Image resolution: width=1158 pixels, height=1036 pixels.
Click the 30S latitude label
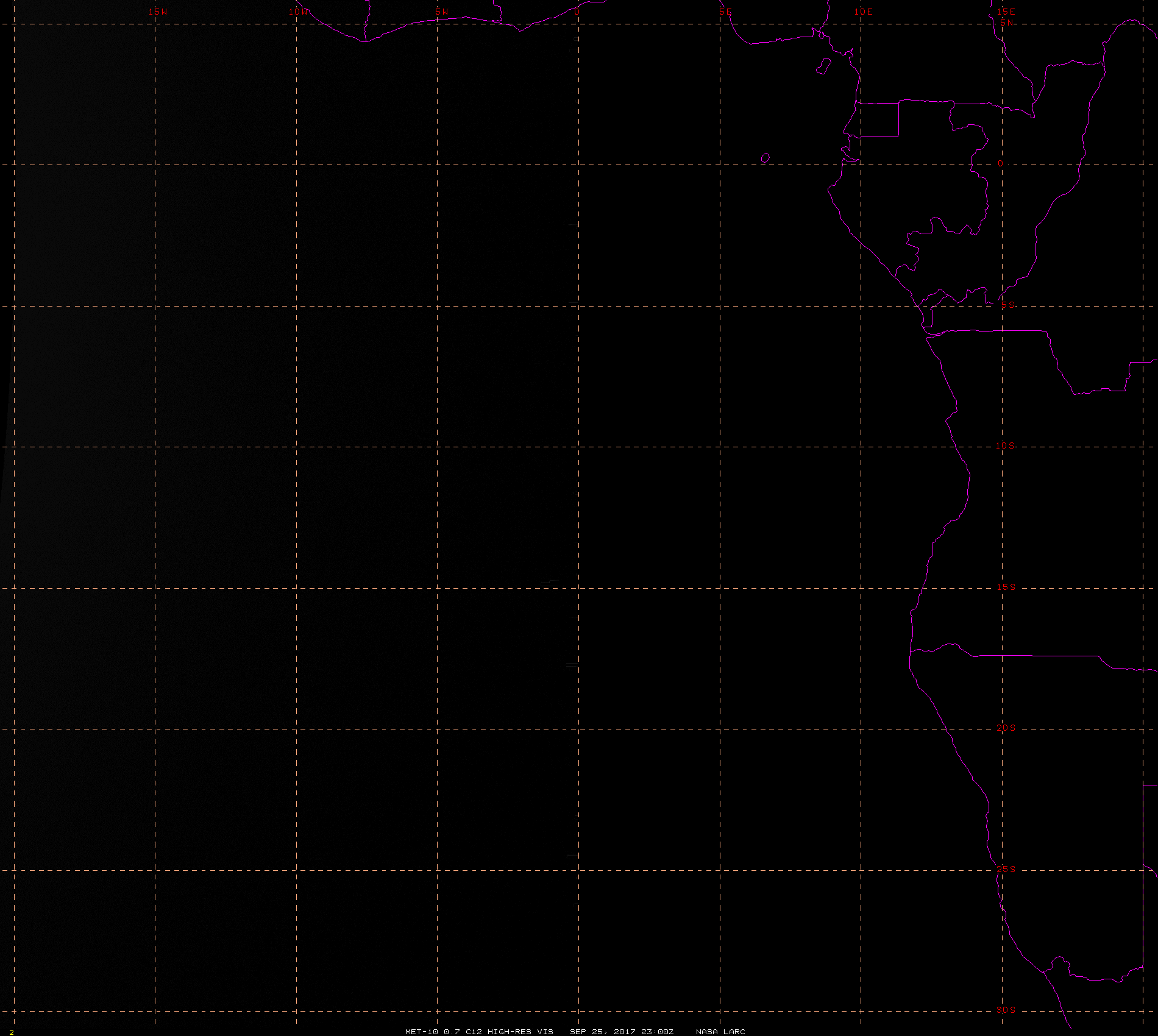[x=1006, y=1010]
